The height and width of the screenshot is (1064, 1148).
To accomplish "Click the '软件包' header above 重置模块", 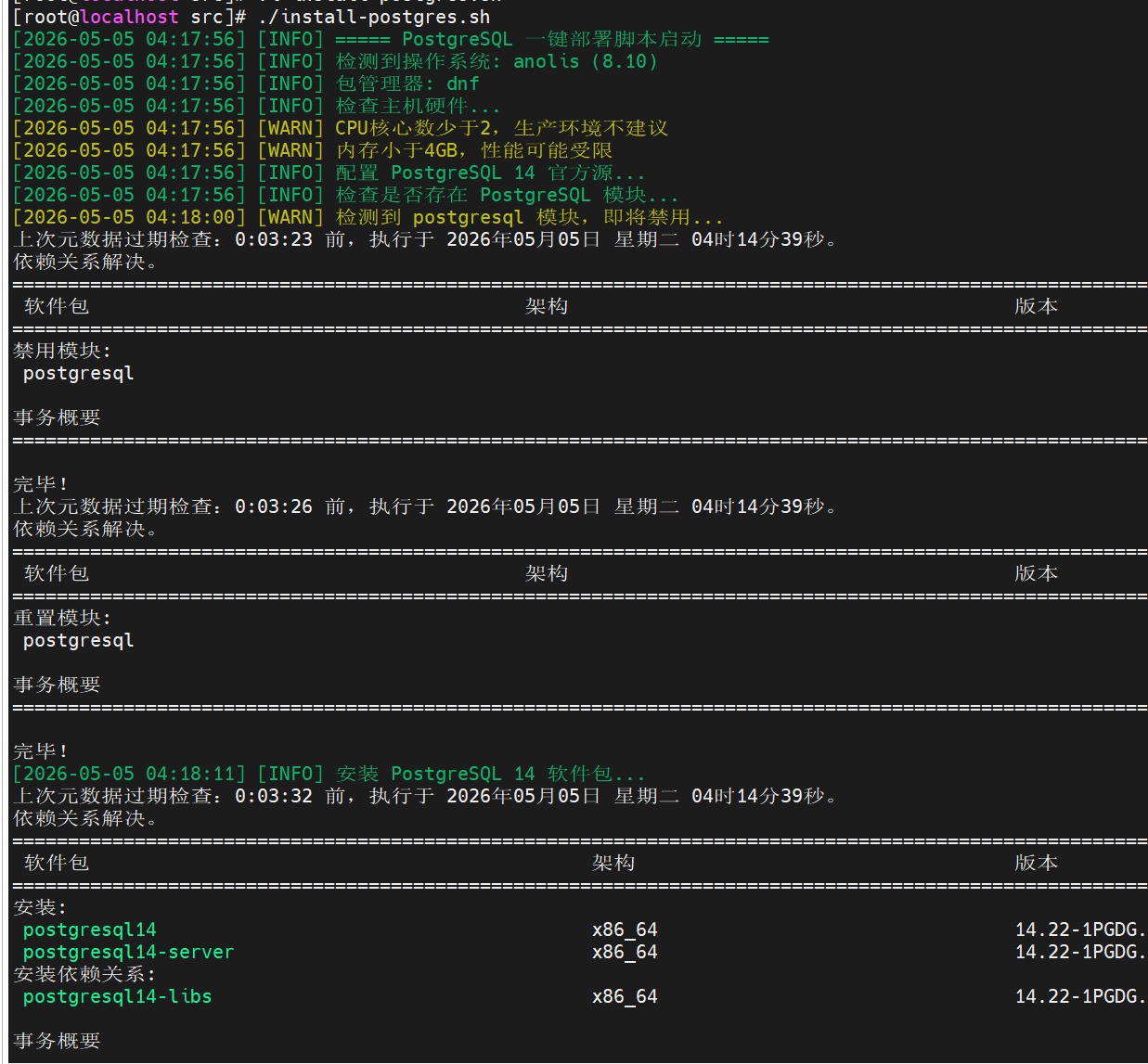I will pyautogui.click(x=57, y=573).
